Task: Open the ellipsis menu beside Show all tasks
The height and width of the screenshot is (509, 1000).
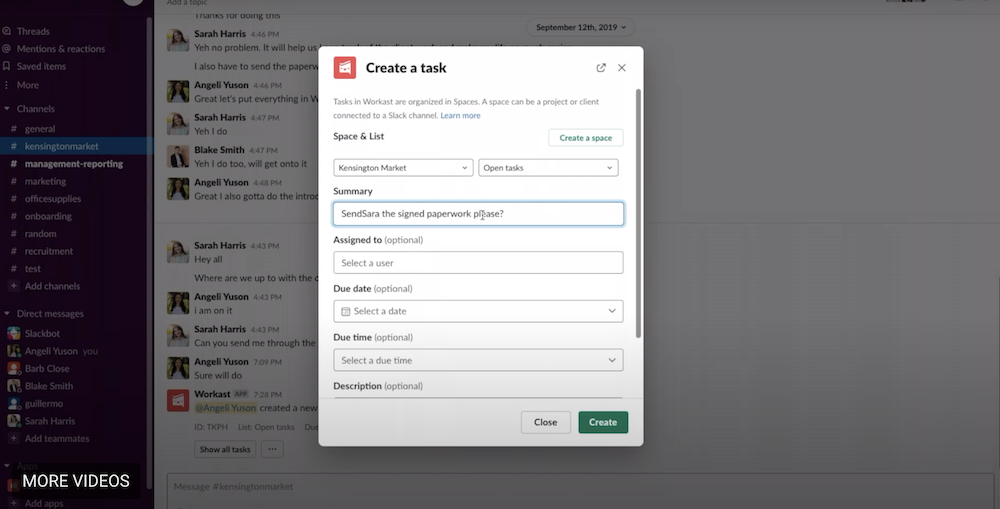Action: point(272,449)
